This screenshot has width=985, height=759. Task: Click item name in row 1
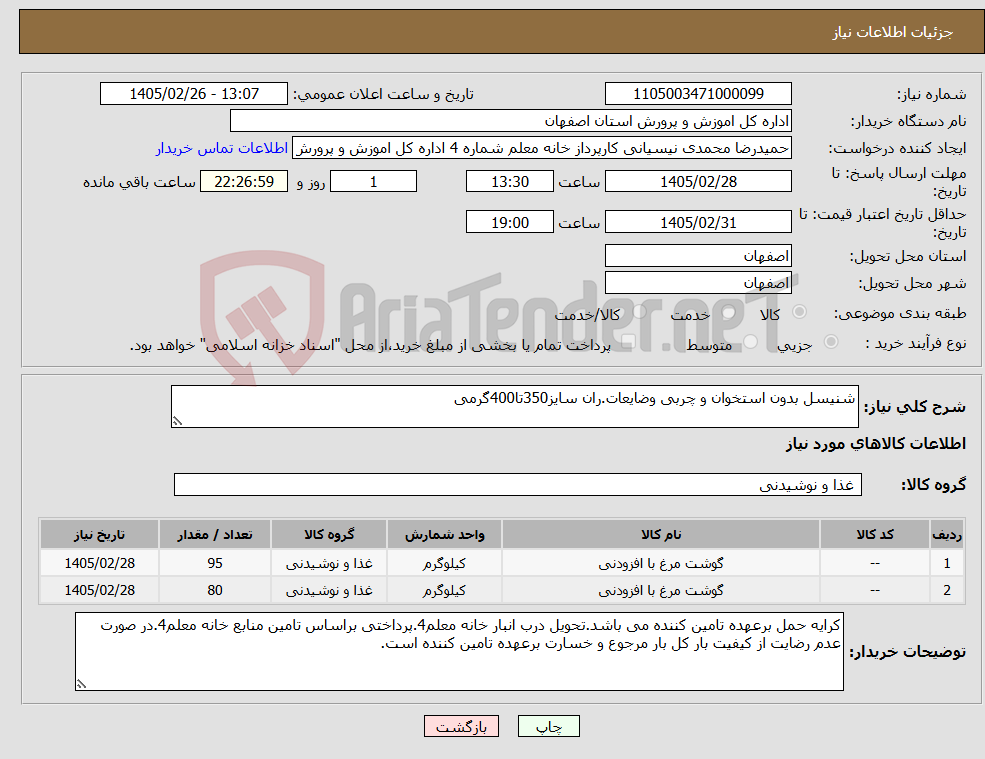661,563
